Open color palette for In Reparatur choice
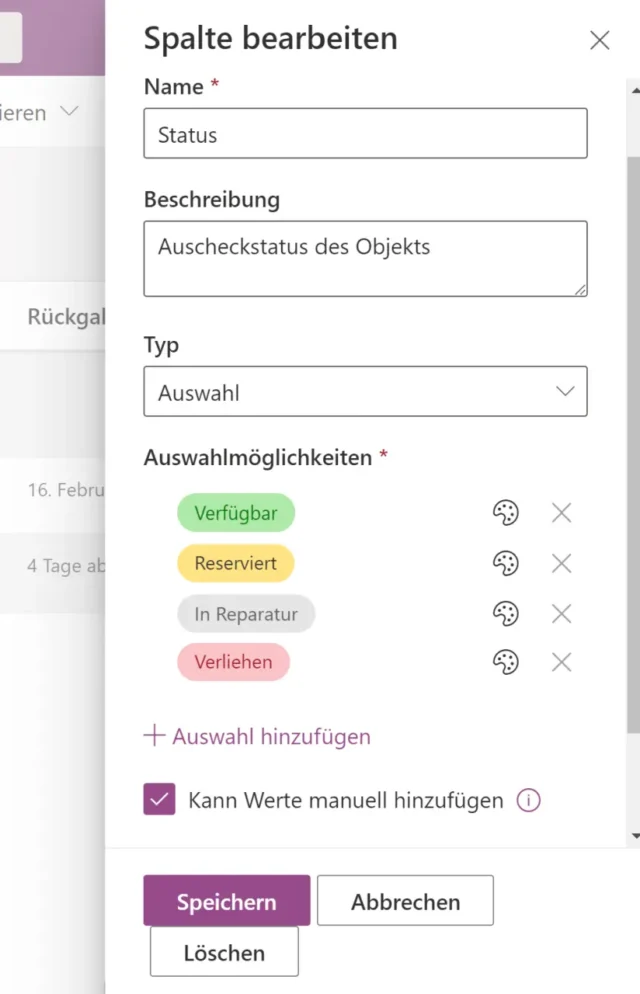The height and width of the screenshot is (994, 640). tap(506, 613)
